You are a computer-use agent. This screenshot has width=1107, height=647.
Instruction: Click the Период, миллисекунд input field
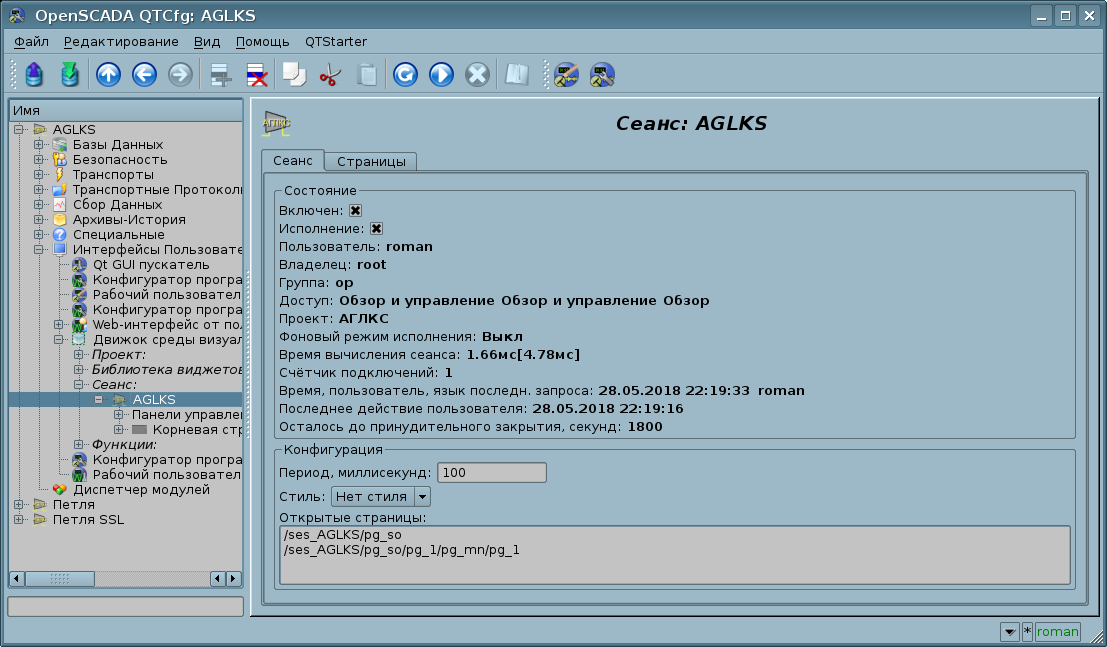coord(492,473)
